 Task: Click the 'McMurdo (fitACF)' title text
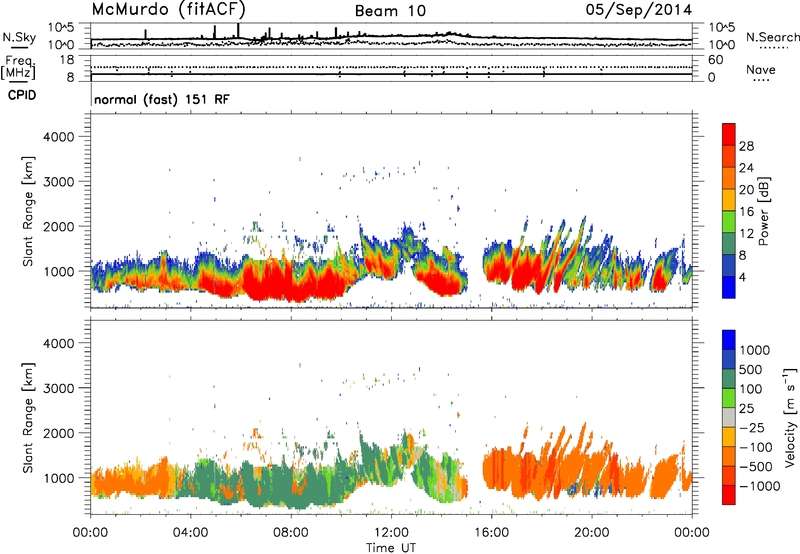coord(169,10)
